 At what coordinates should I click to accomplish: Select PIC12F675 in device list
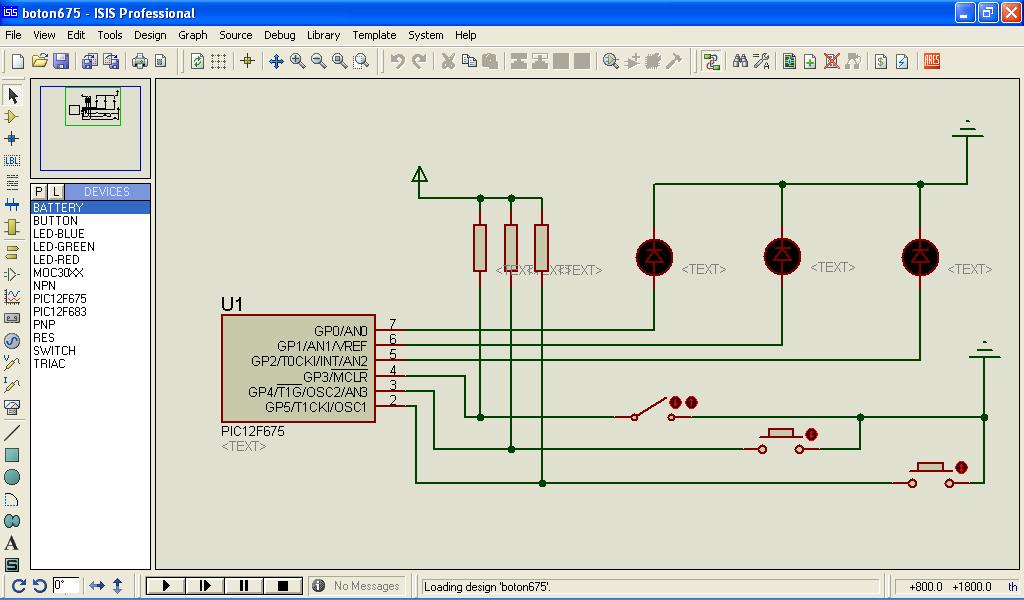point(91,298)
